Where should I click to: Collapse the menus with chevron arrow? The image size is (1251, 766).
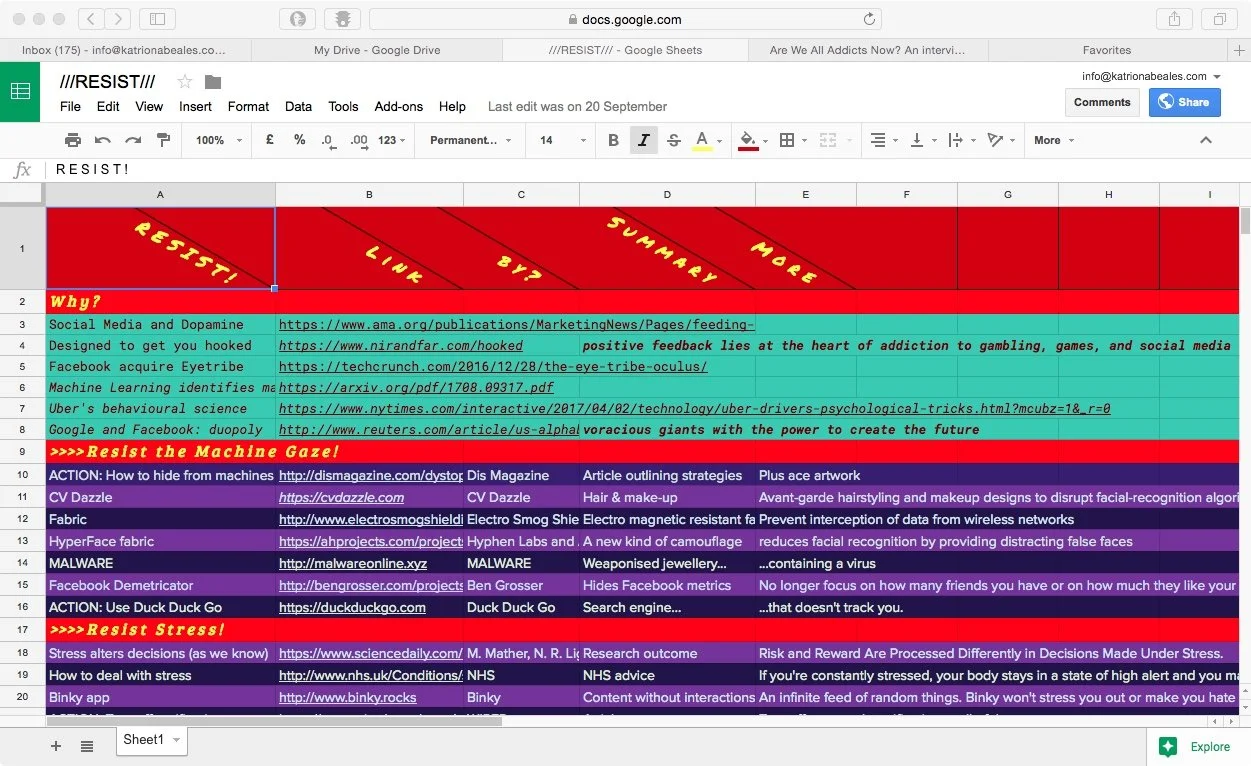coord(1206,140)
